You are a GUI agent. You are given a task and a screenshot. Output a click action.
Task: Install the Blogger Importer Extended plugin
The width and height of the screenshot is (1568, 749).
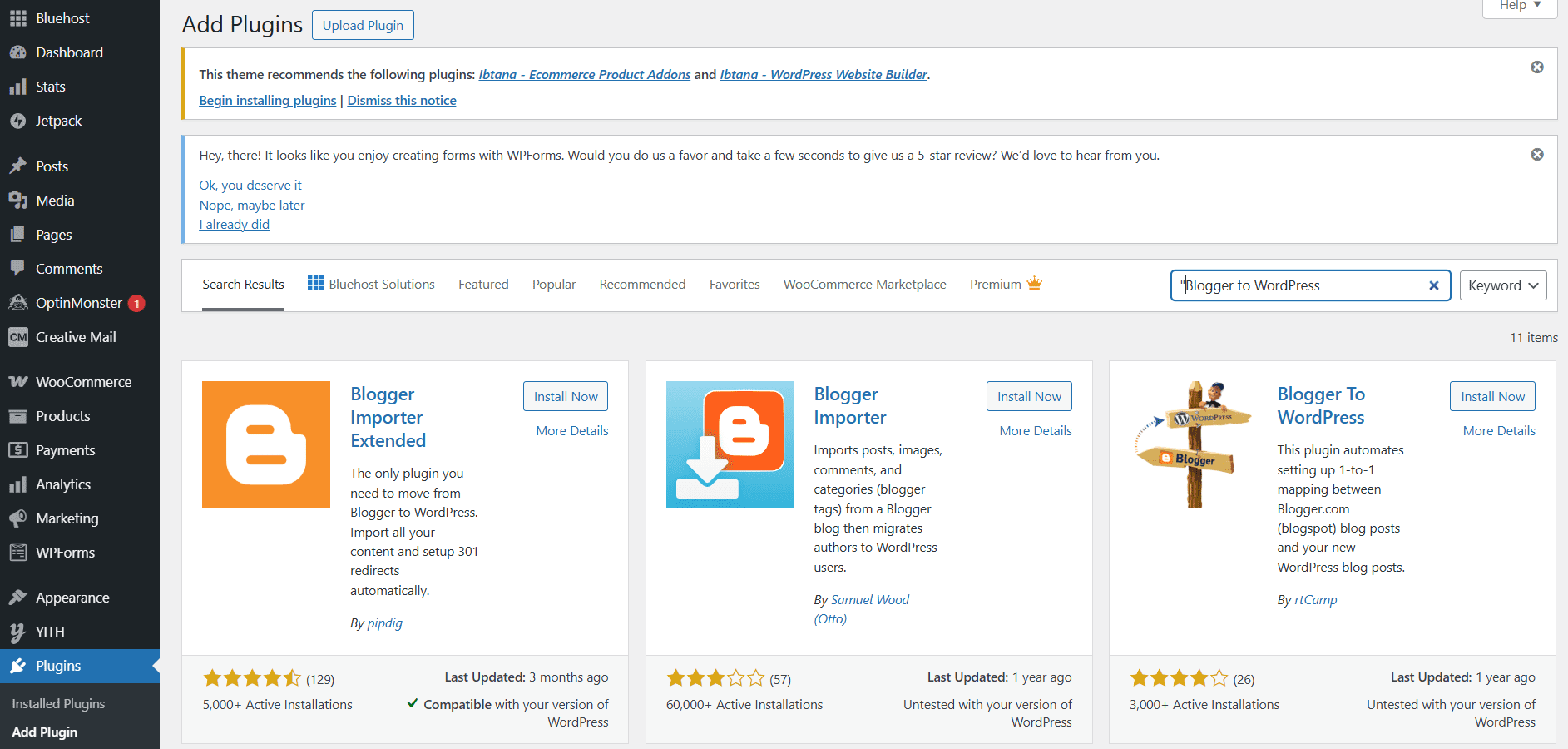565,395
